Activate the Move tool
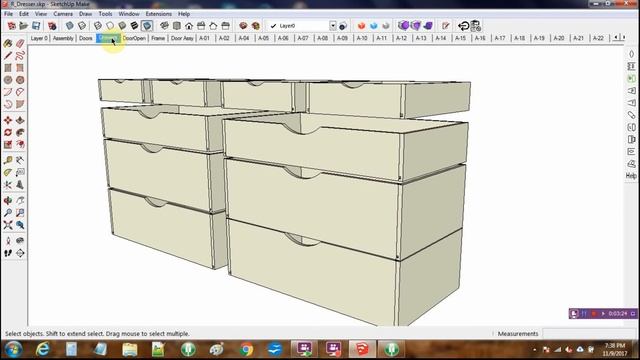This screenshot has width=640, height=360. pyautogui.click(x=8, y=120)
